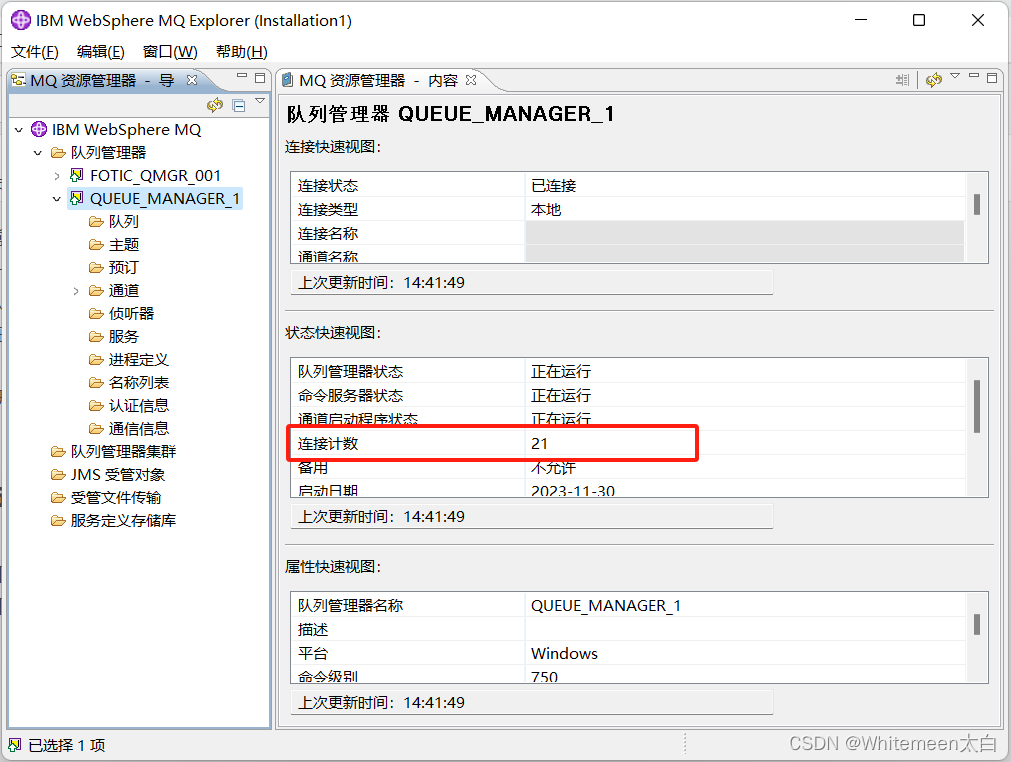Refresh the content view with its refresh icon
The height and width of the screenshot is (762, 1011).
coord(933,79)
